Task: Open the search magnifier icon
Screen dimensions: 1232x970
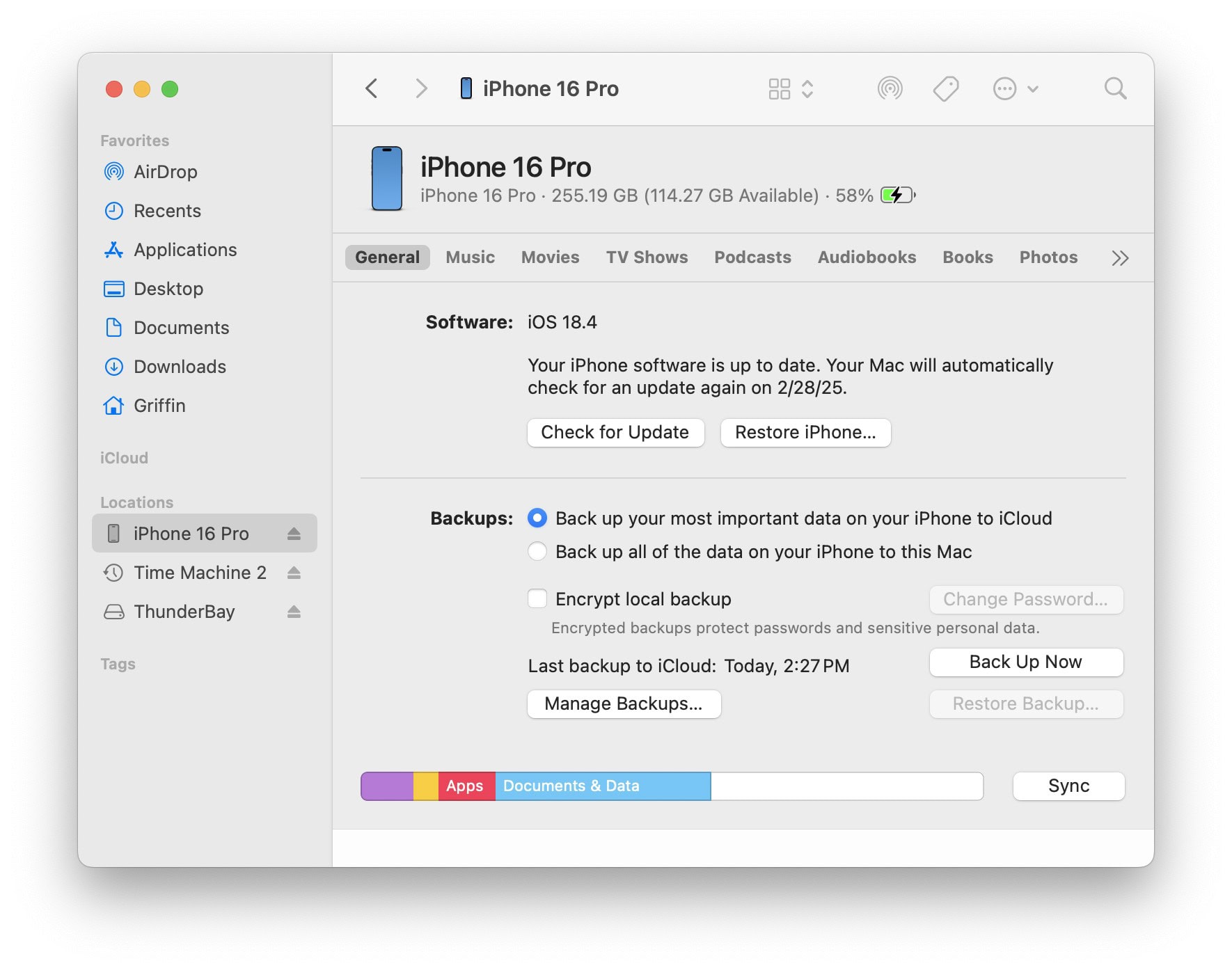Action: pos(1114,89)
